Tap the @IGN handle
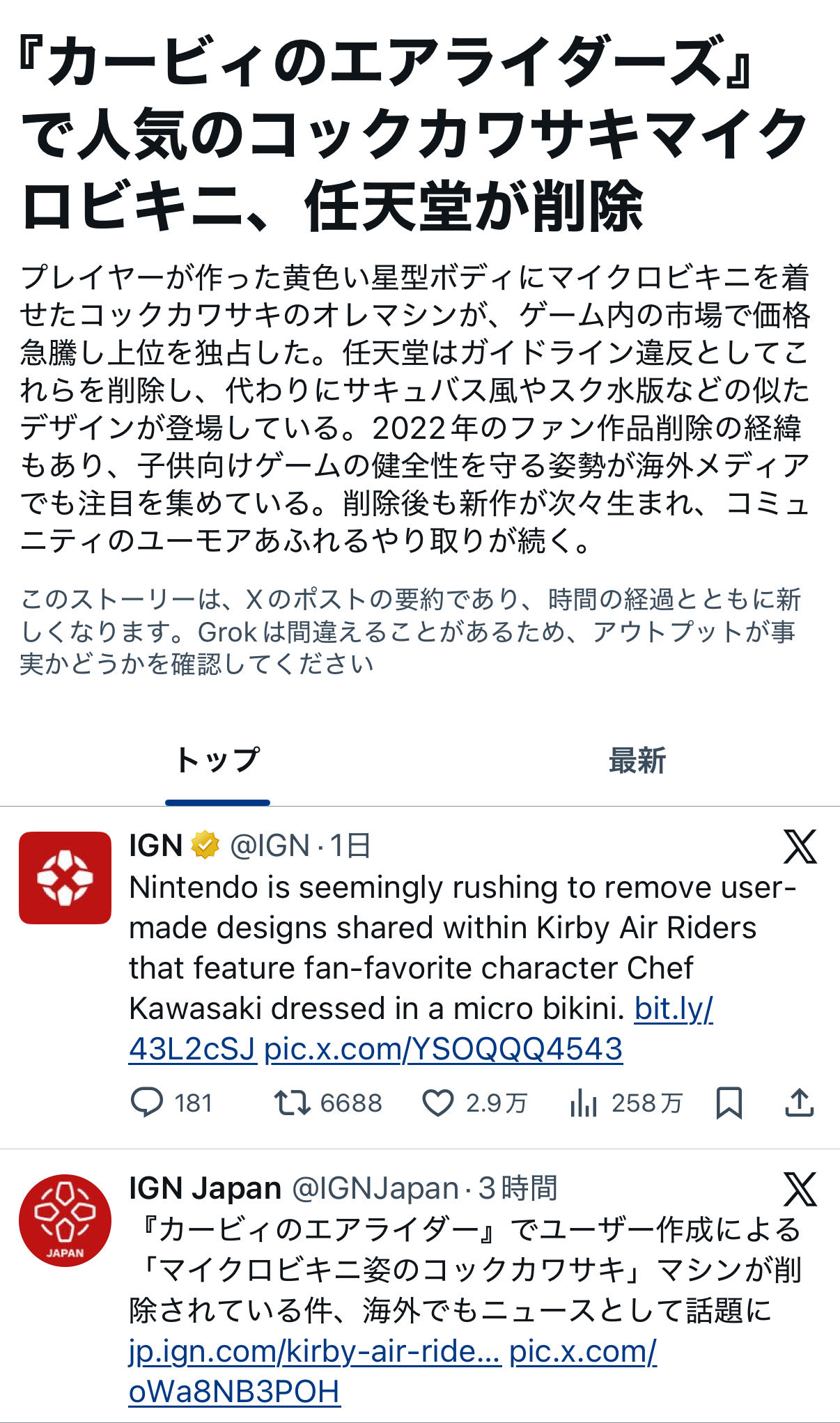840x1423 pixels. coord(270,846)
